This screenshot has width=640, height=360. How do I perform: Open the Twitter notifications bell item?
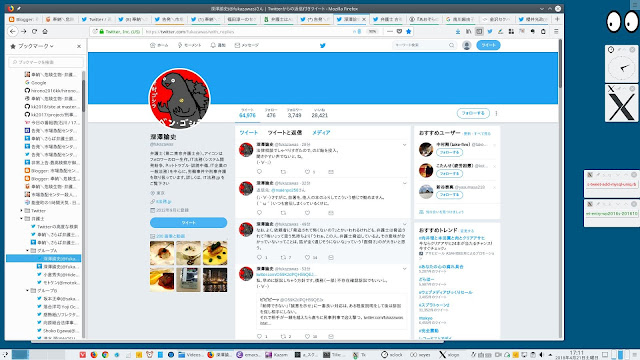tap(218, 45)
